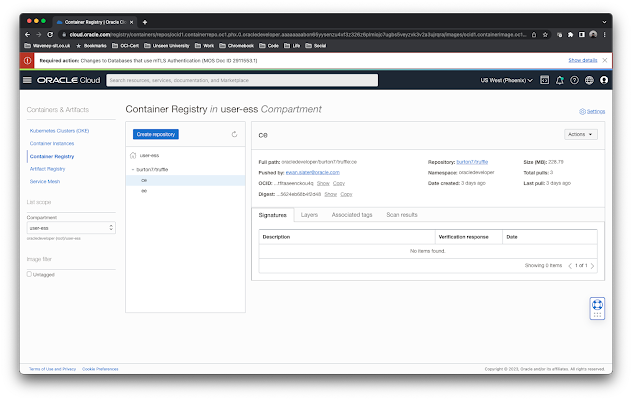This screenshot has width=632, height=400.
Task: Open Cookie Preferences link
Action: 100,369
